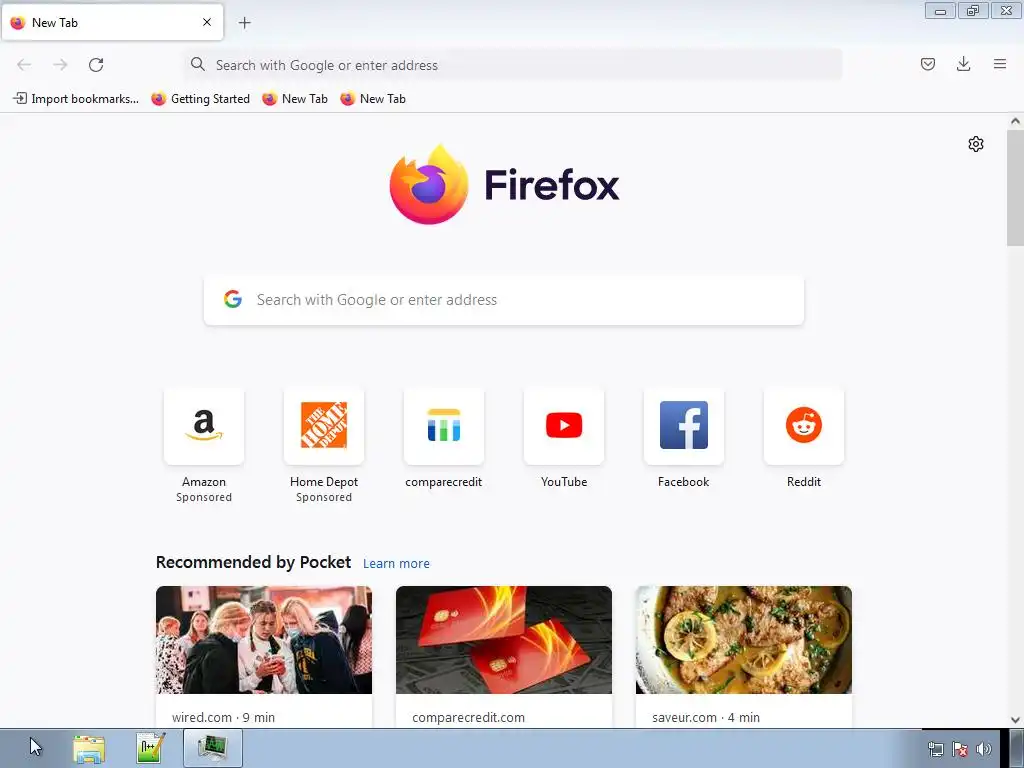Open the Firefox application menu
The width and height of the screenshot is (1024, 768).
1000,64
